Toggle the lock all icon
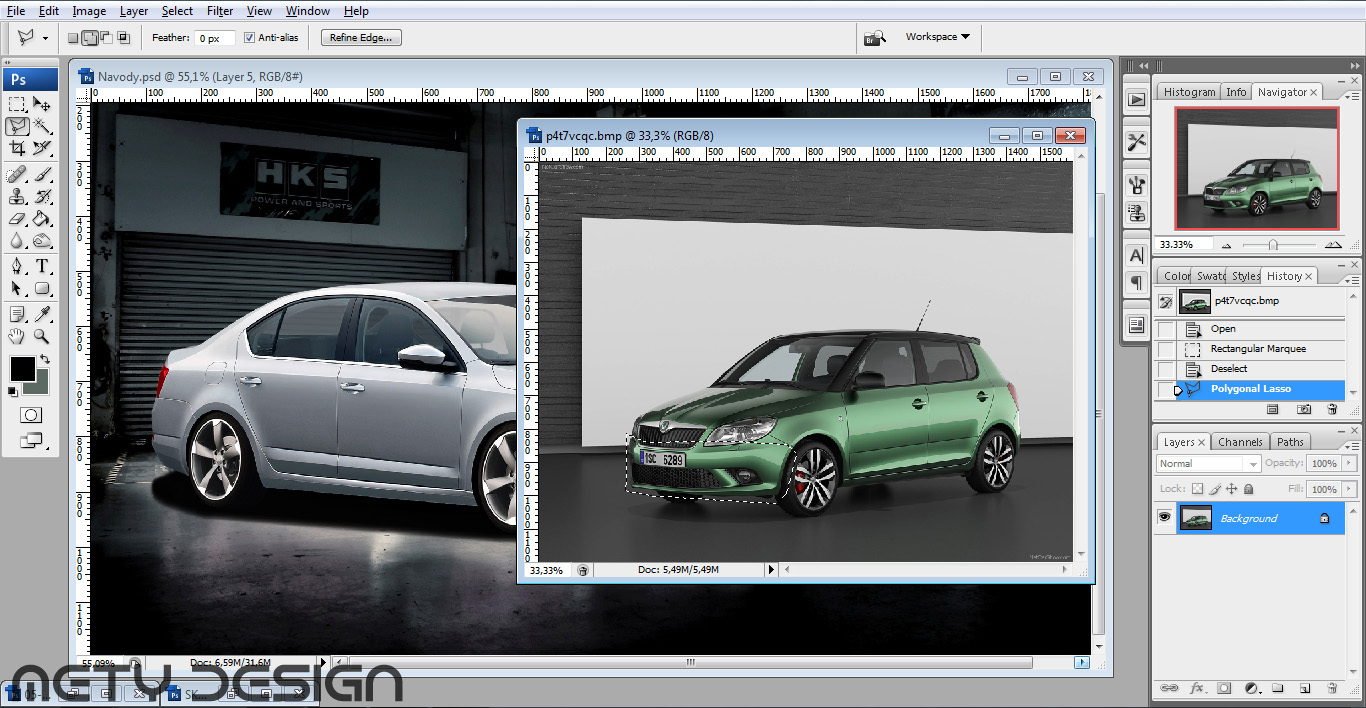Image resolution: width=1366 pixels, height=708 pixels. 1250,489
